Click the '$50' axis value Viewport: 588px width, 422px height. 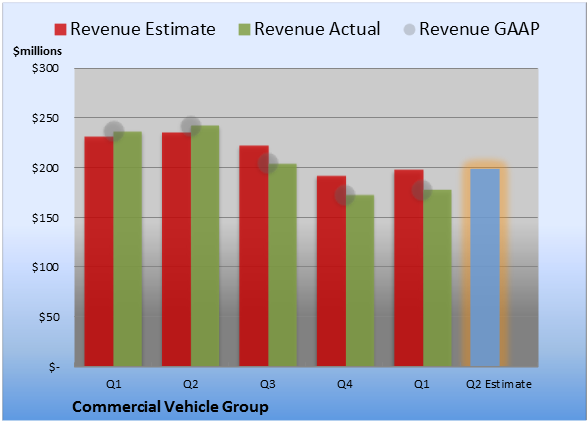click(49, 317)
